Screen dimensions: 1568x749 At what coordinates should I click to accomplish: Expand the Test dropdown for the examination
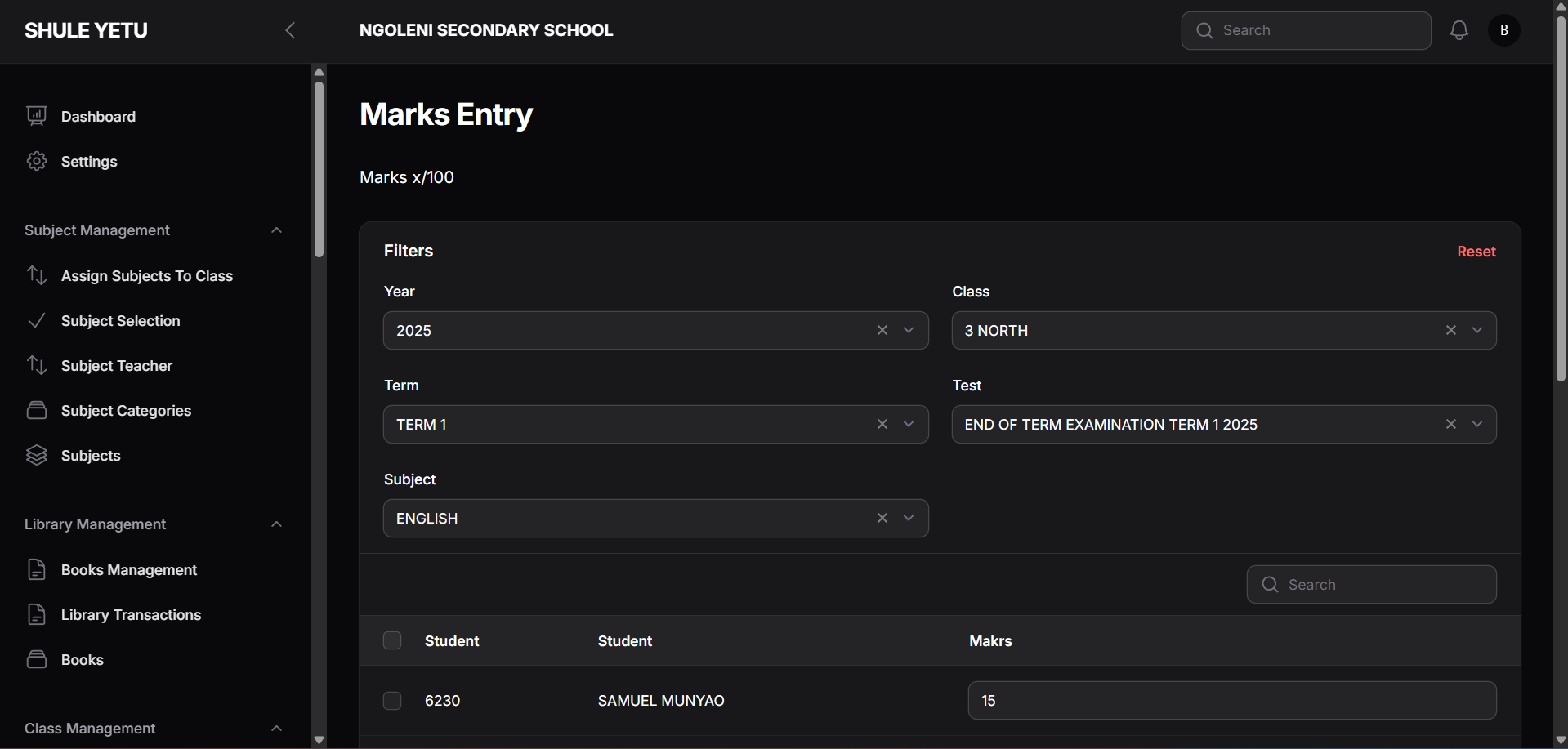coord(1476,424)
